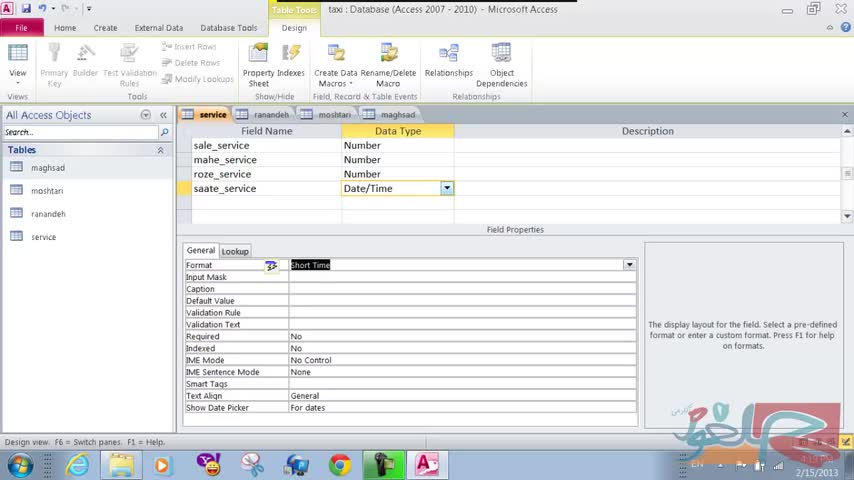Open the Format property dropdown arrow

coord(629,265)
